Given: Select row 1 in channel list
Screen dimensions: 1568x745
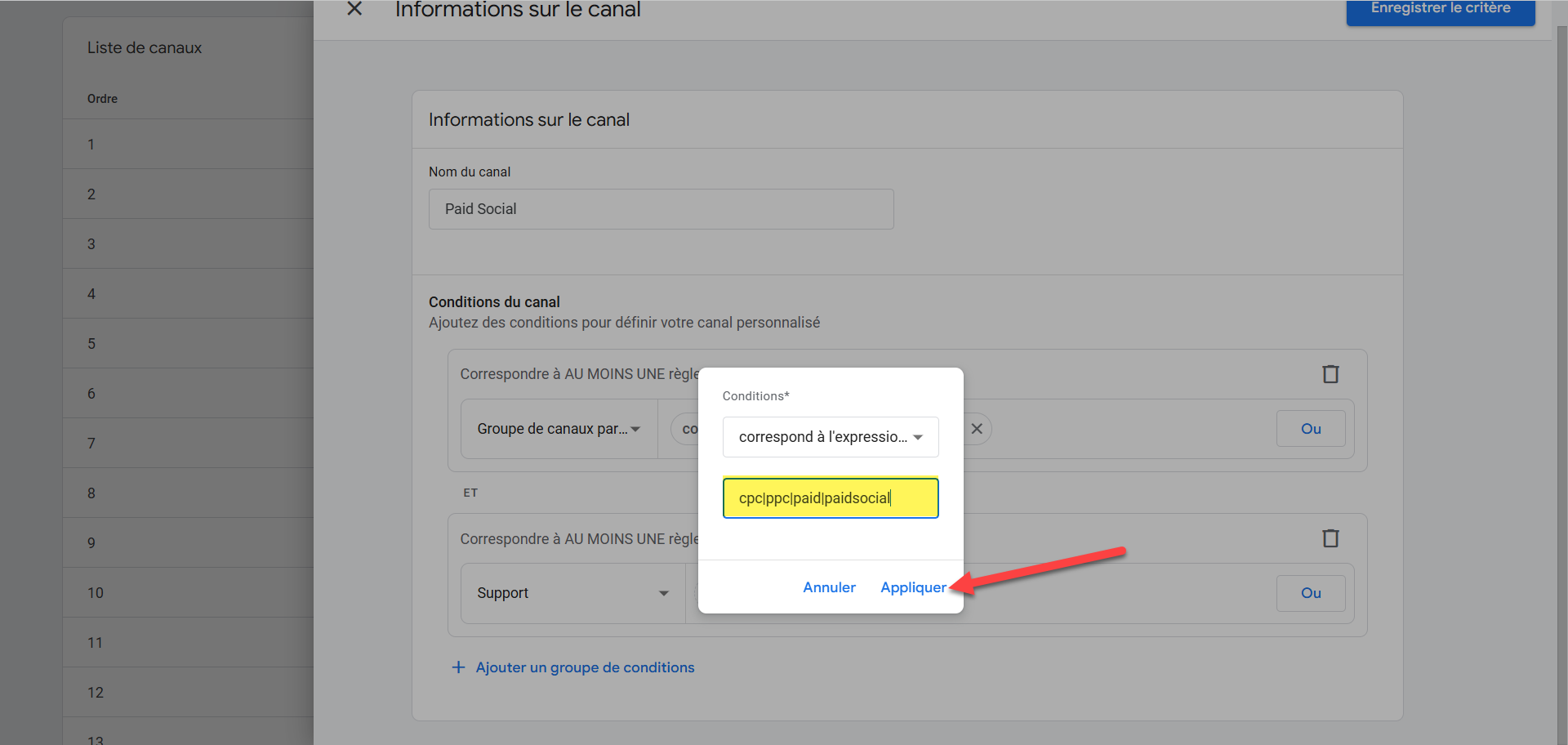Looking at the screenshot, I should [188, 145].
